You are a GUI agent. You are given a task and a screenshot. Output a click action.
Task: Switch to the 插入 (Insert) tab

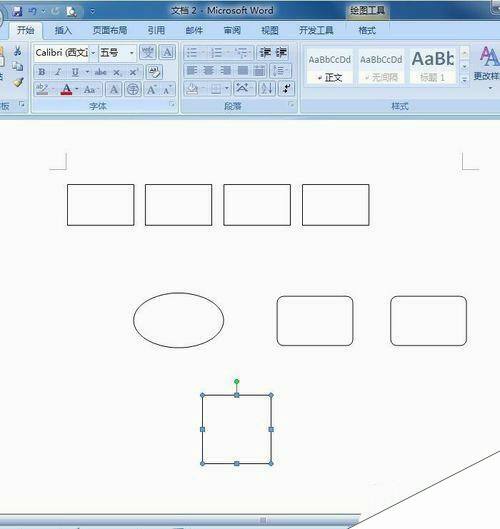click(x=63, y=30)
